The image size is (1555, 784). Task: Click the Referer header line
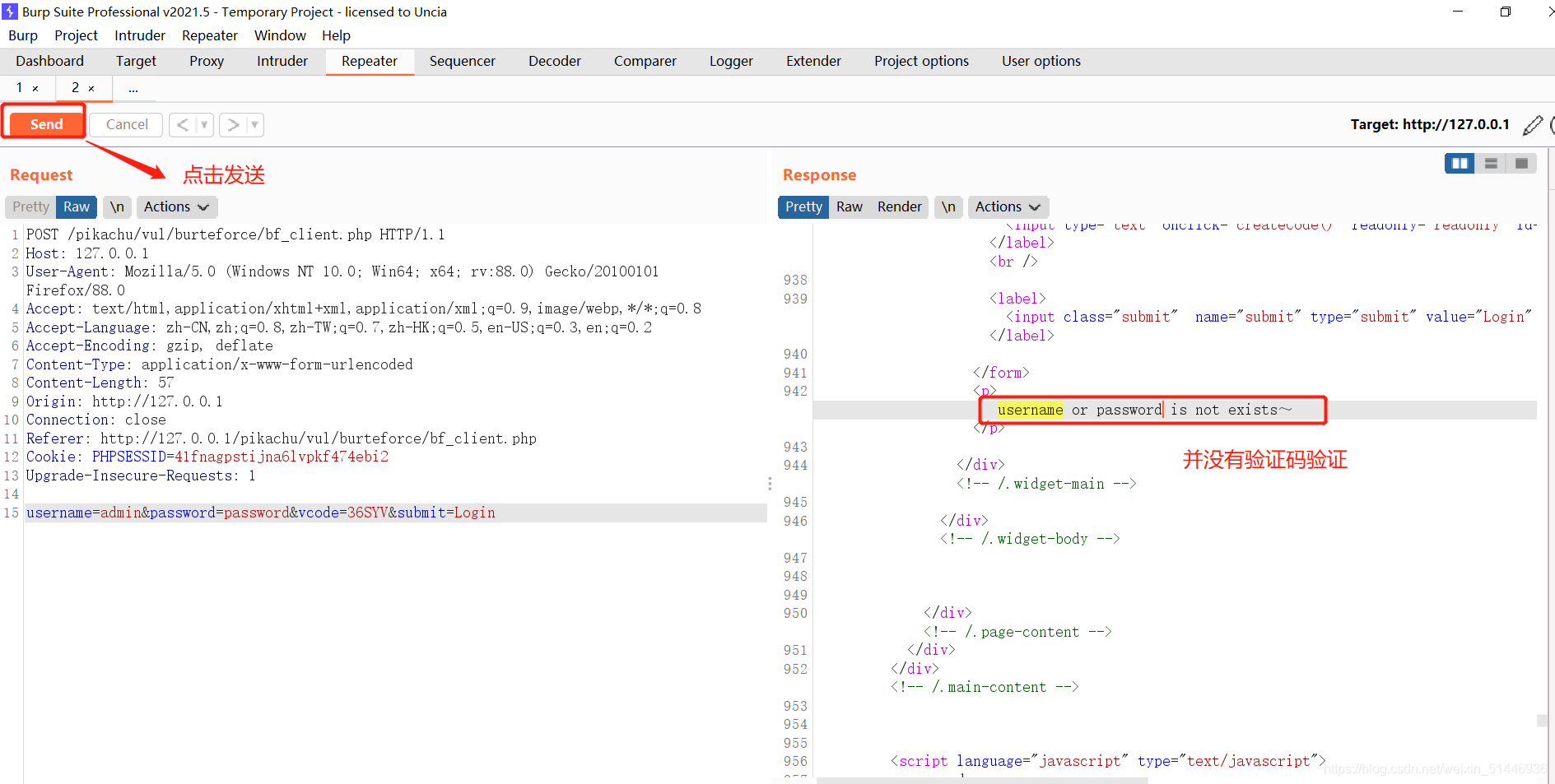pos(282,438)
